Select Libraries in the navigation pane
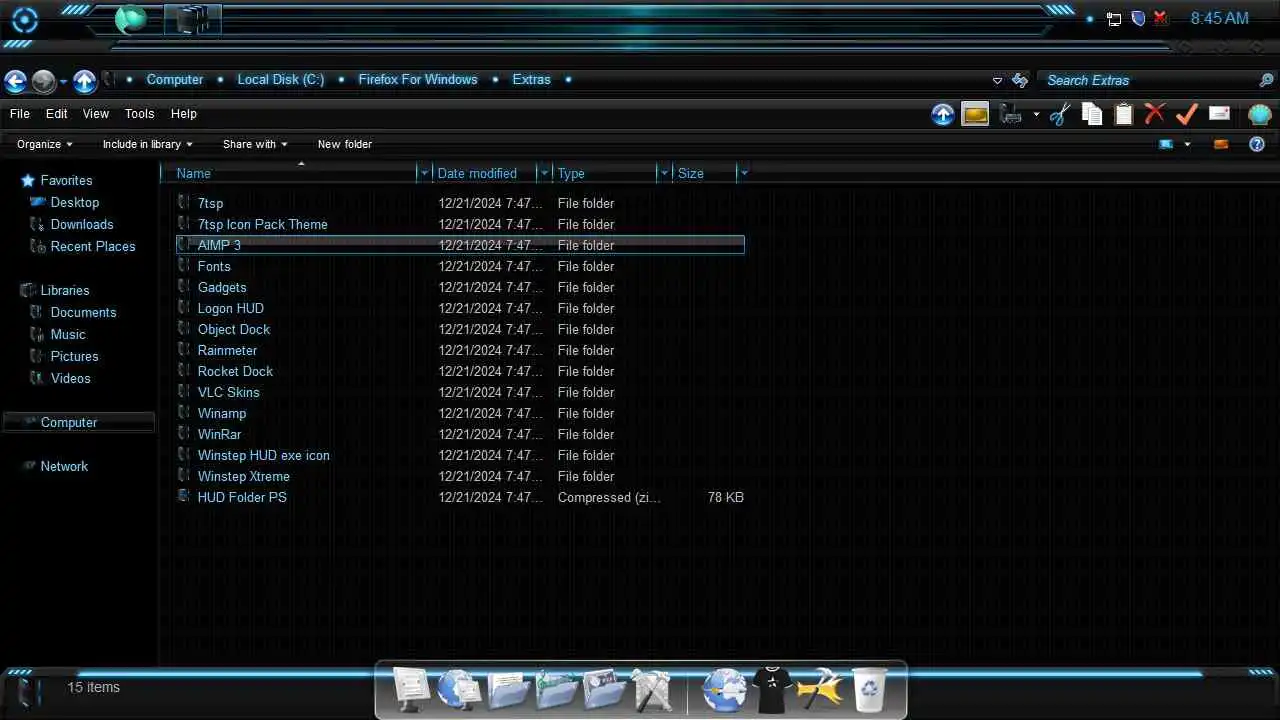Image resolution: width=1280 pixels, height=720 pixels. (x=65, y=291)
